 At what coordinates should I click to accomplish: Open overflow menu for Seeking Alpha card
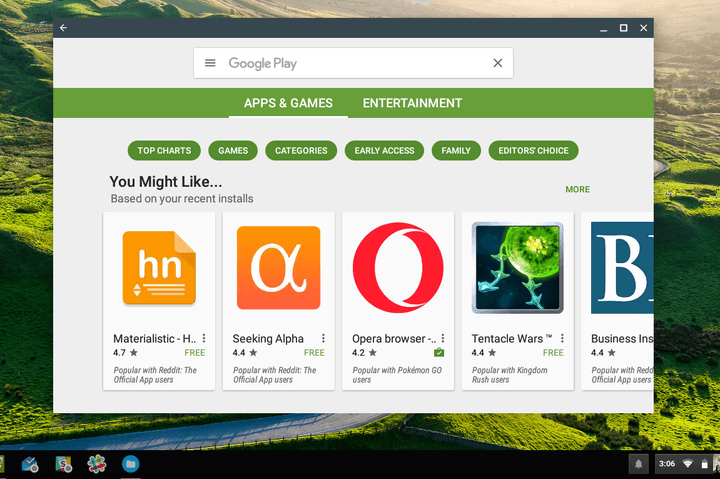[x=323, y=338]
